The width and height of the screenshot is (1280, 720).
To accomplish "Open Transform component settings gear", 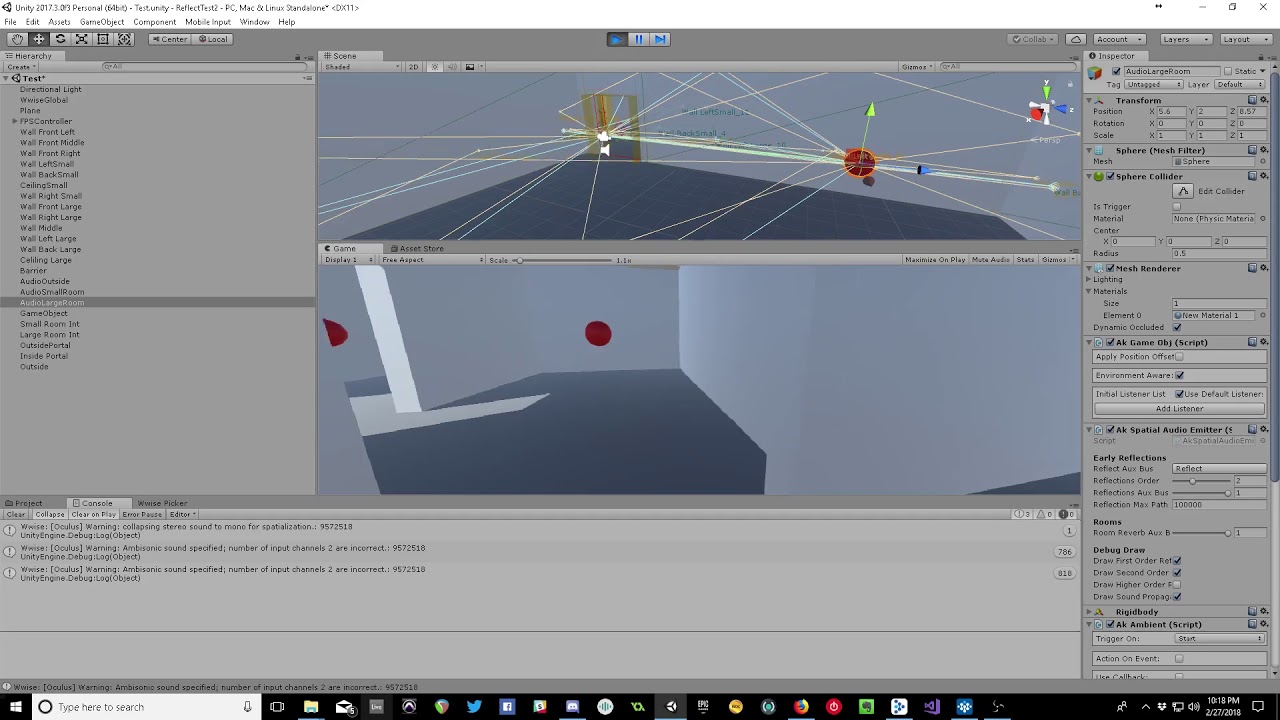I will 1264,100.
